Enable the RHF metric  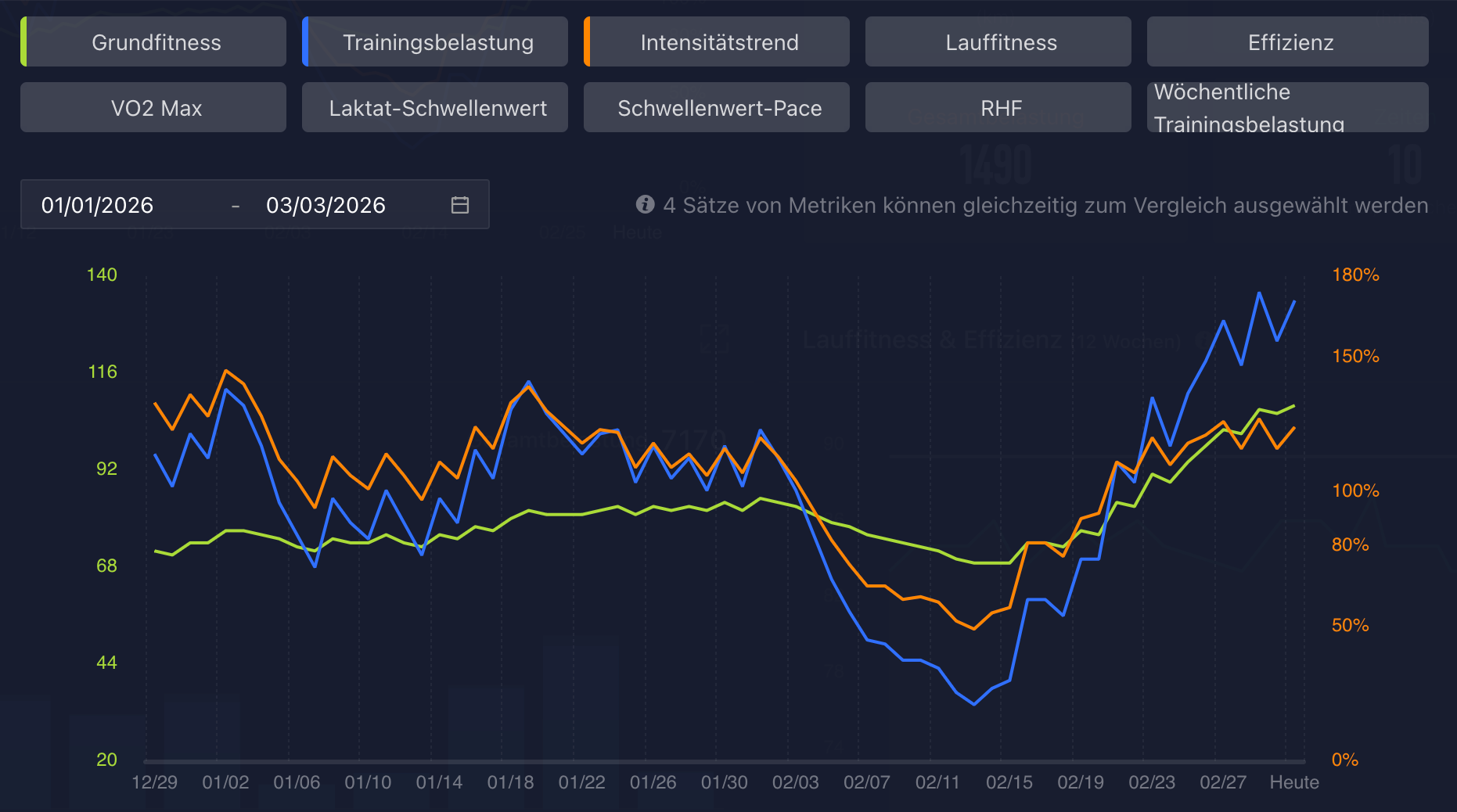tap(1001, 108)
